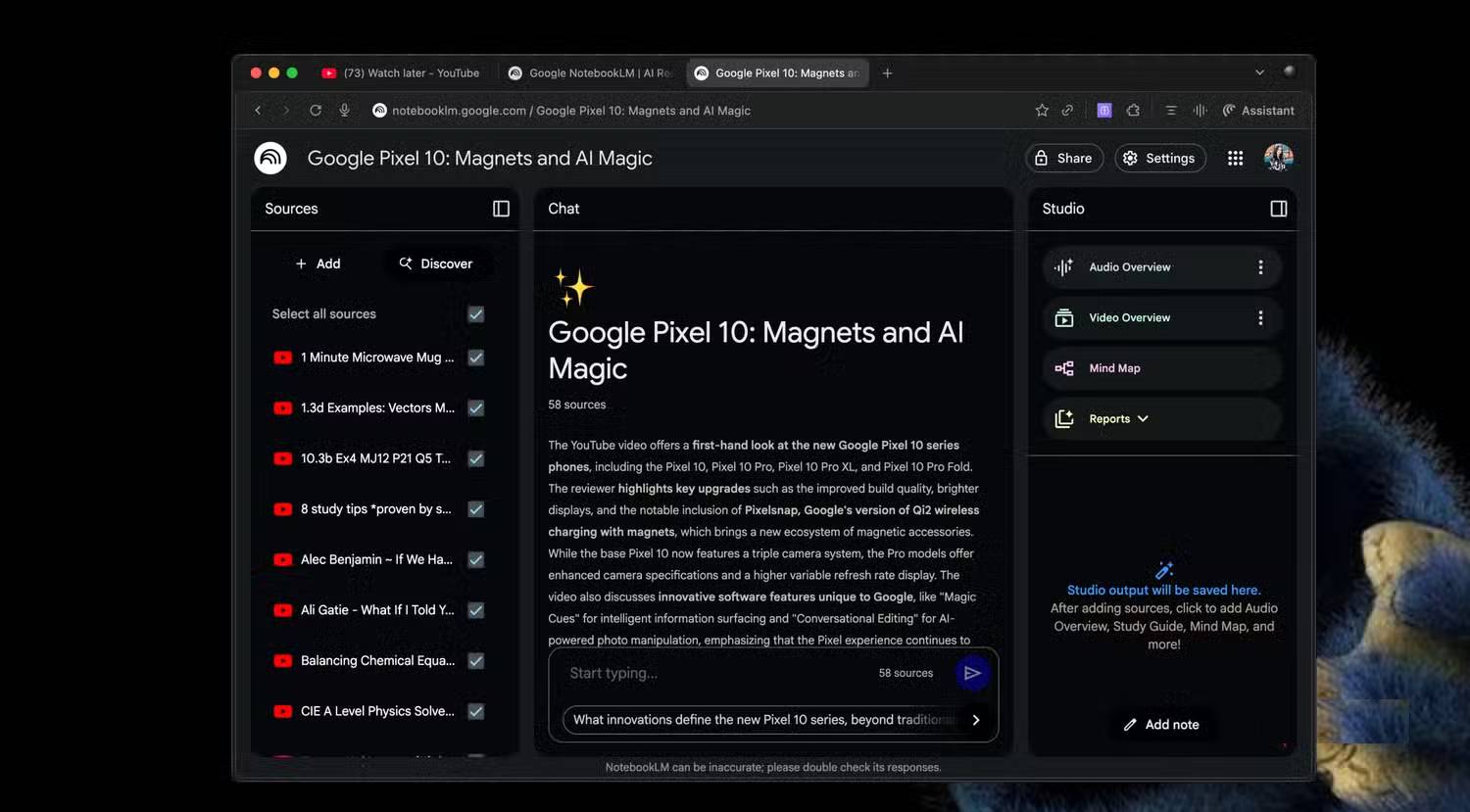Viewport: 1470px width, 812px height.
Task: Click the purple extension icon
Action: [x=1104, y=111]
